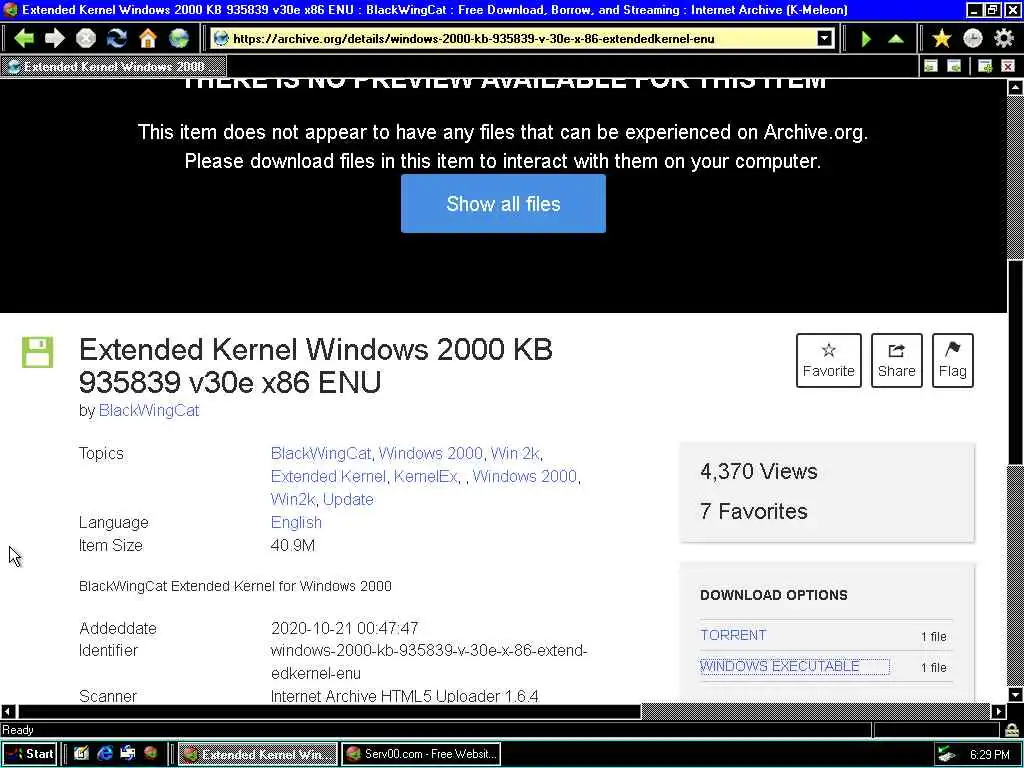The image size is (1024, 768).
Task: Click the Share button
Action: (897, 360)
